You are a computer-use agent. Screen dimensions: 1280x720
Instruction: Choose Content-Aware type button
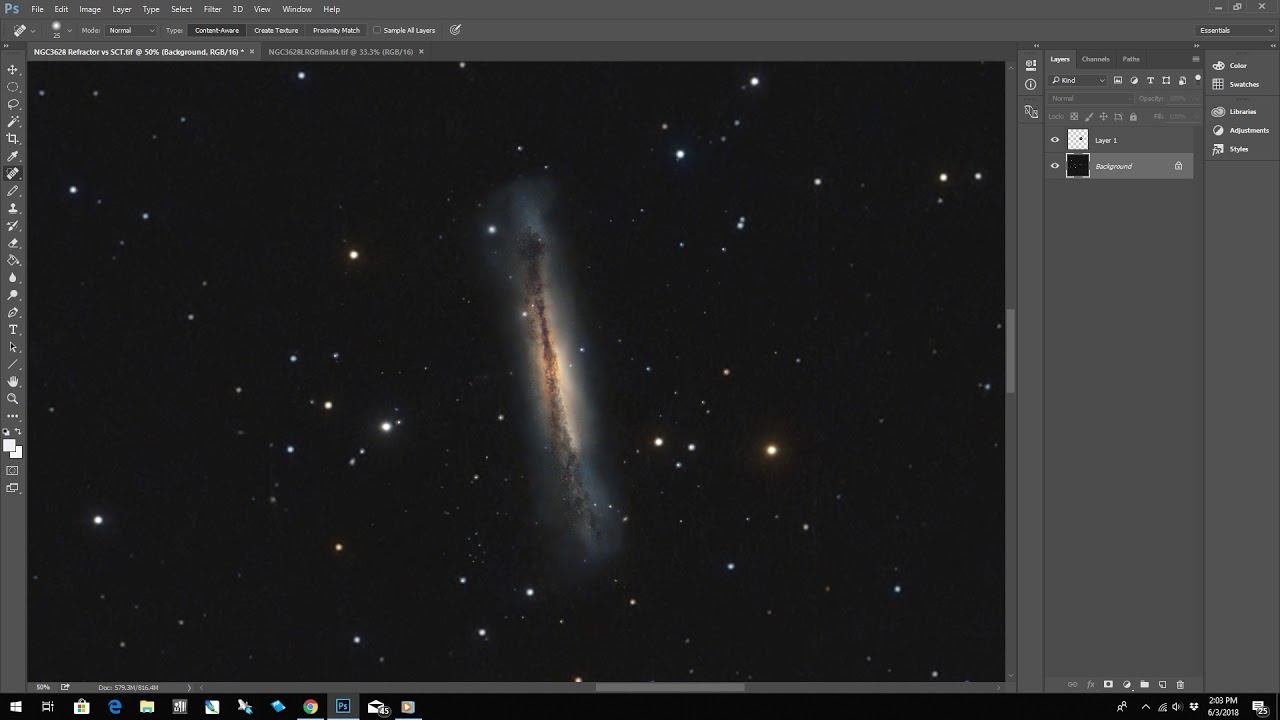click(217, 30)
